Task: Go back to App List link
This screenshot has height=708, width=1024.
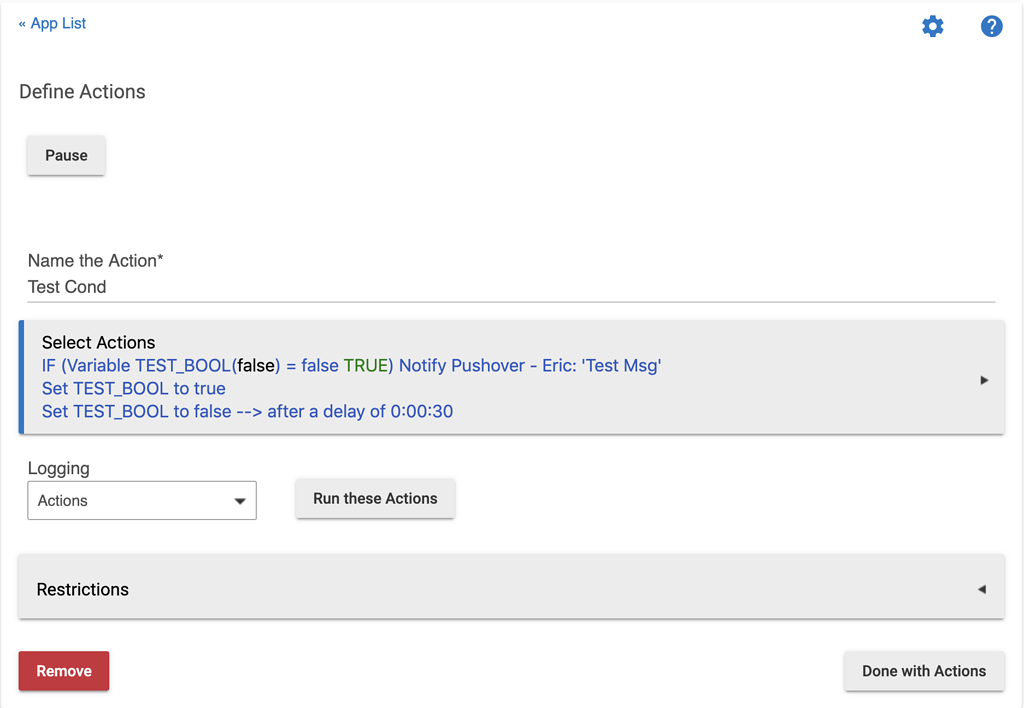Action: [x=52, y=24]
